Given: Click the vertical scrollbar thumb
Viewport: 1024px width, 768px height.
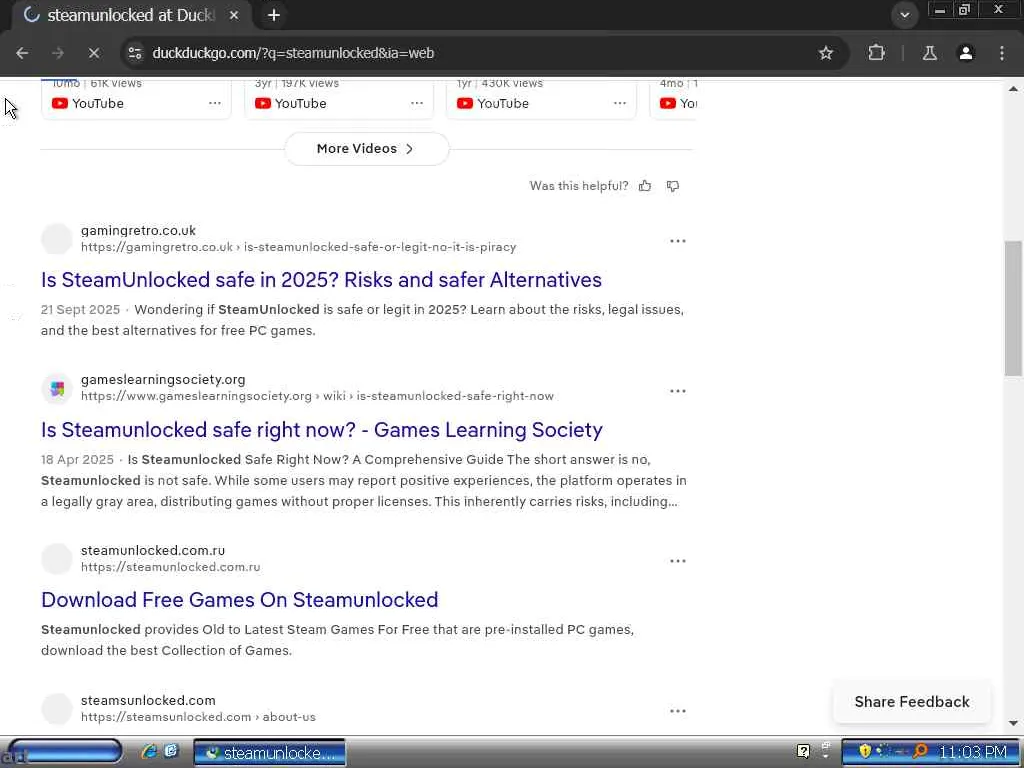Looking at the screenshot, I should pyautogui.click(x=1013, y=308).
